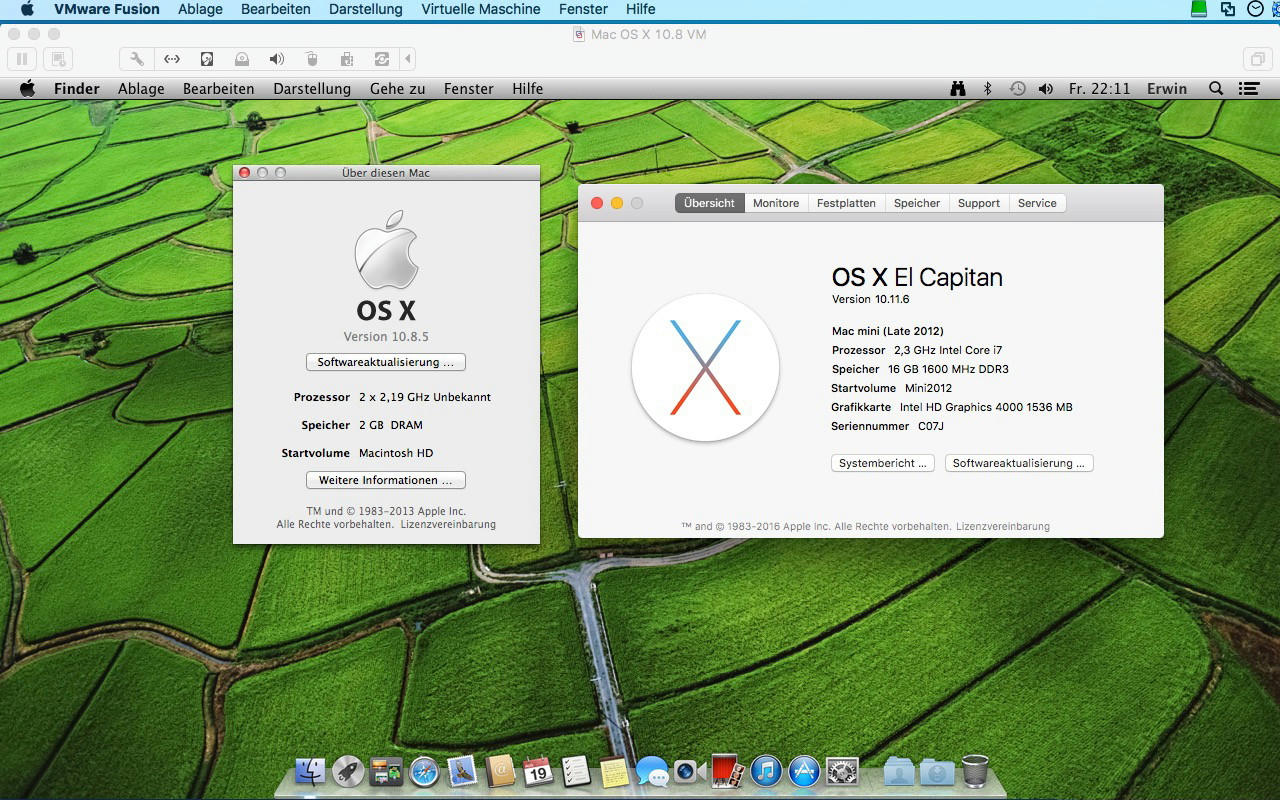This screenshot has height=800, width=1280.
Task: Open Calendar showing 19 in dock
Action: click(538, 771)
